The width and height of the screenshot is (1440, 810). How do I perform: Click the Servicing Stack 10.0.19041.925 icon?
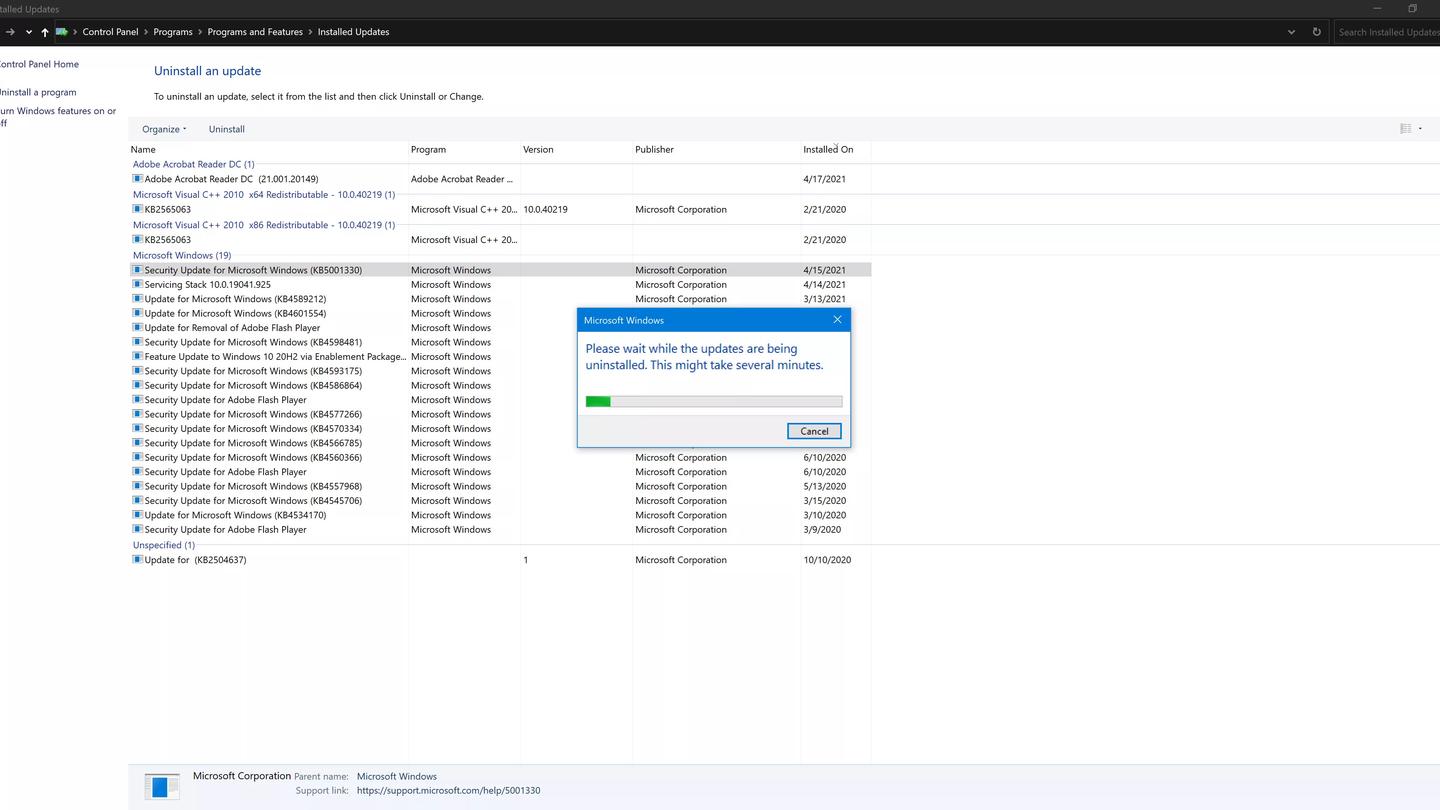pyautogui.click(x=137, y=284)
